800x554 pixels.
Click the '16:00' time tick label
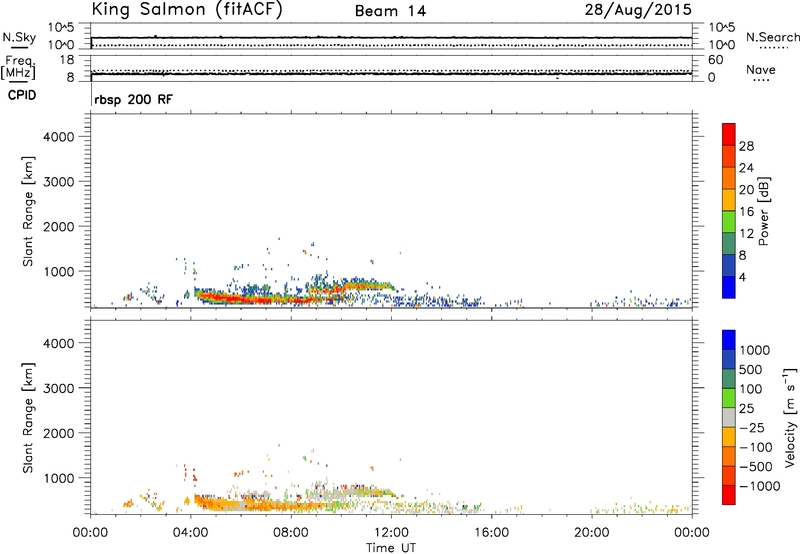pos(491,533)
